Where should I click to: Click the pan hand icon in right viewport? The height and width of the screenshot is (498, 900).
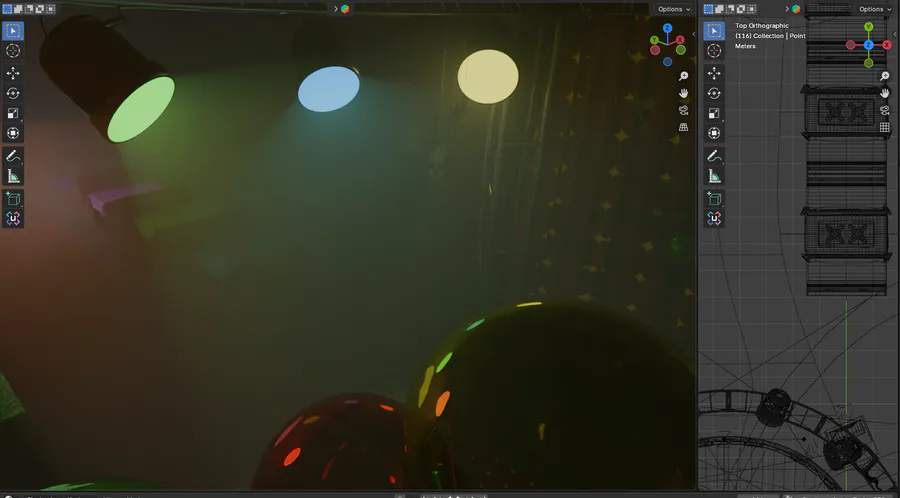click(885, 93)
